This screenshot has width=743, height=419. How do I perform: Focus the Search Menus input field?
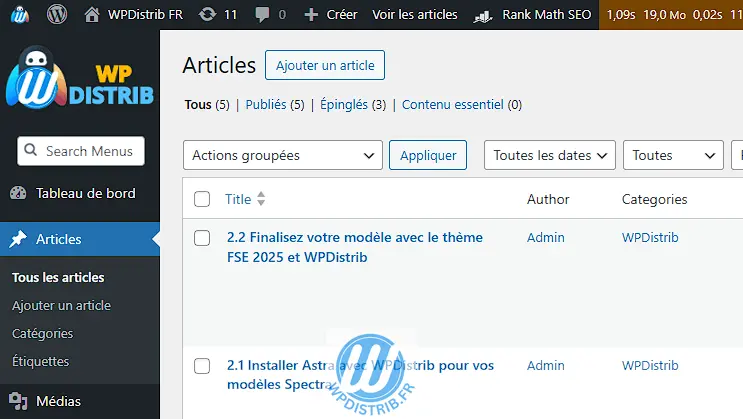click(81, 151)
